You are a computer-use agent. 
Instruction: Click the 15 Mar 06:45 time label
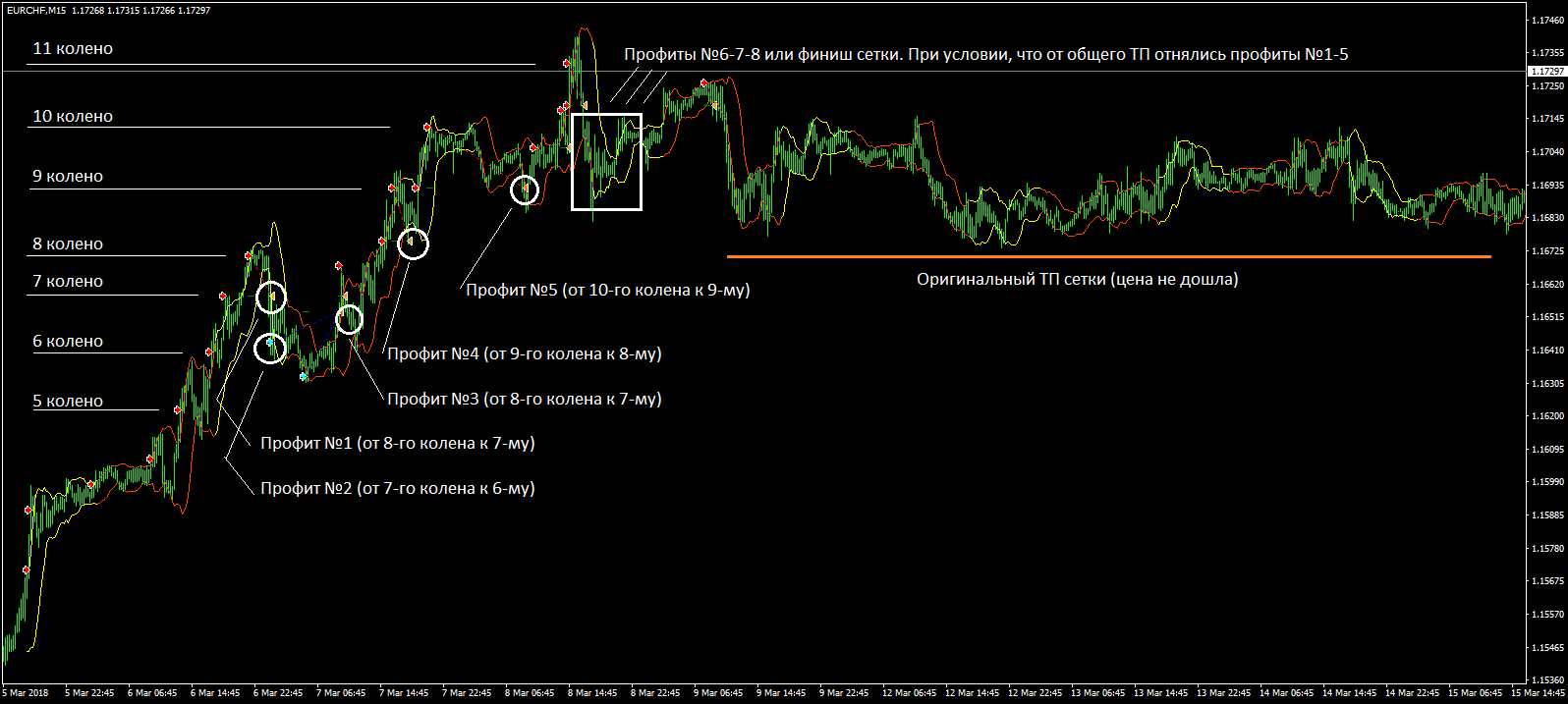click(1475, 693)
